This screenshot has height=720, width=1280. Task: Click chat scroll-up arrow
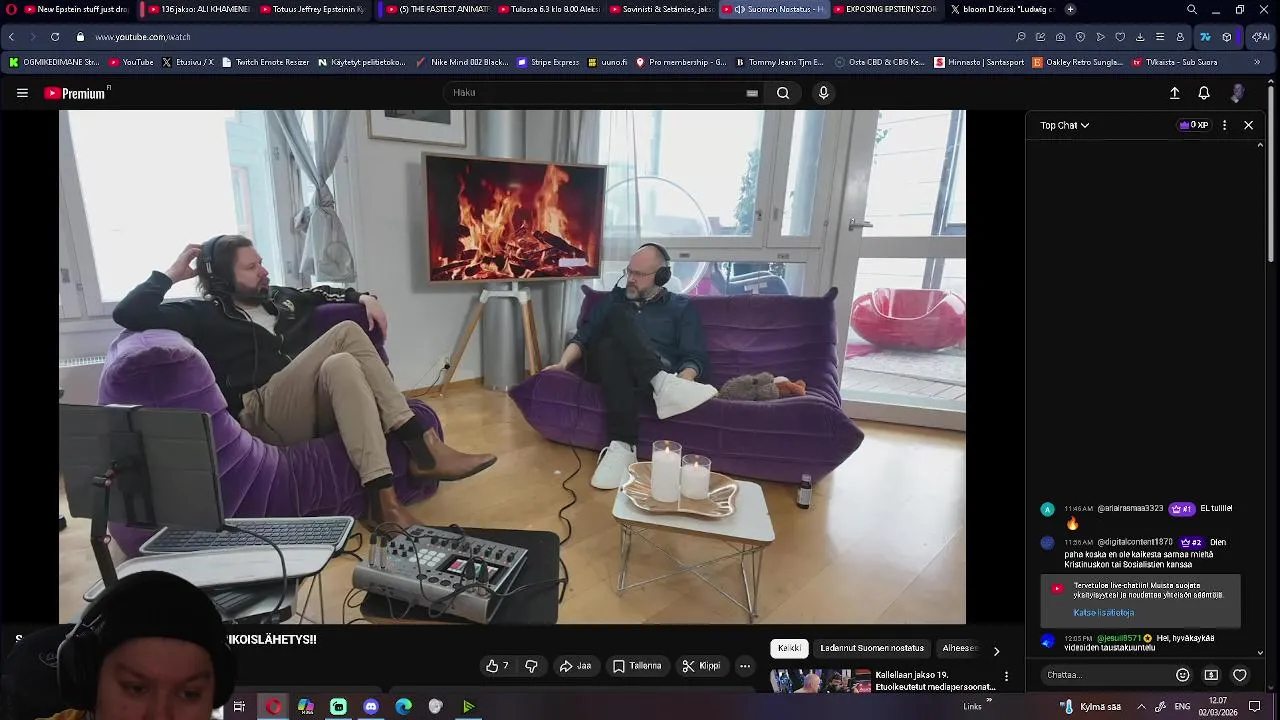coord(1260,145)
